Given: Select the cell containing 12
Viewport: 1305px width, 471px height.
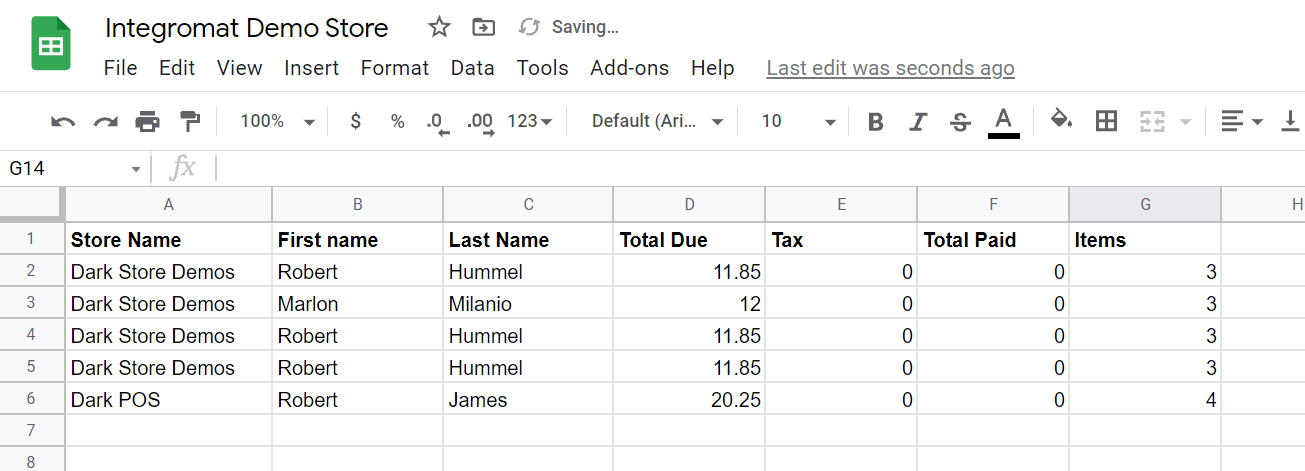Looking at the screenshot, I should tap(689, 303).
